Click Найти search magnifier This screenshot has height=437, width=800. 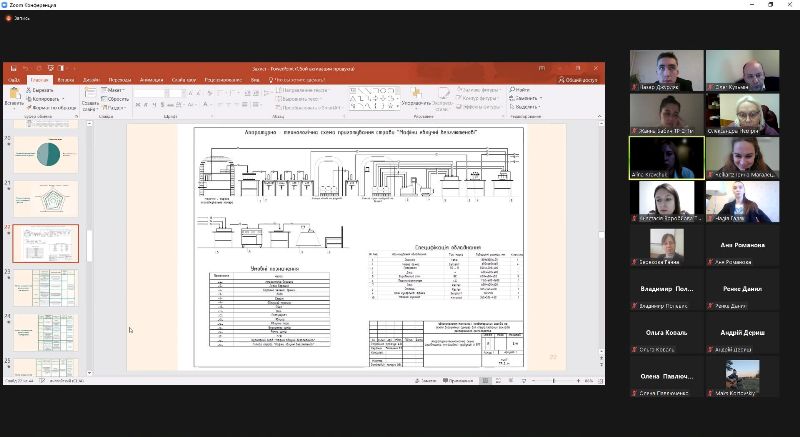[x=519, y=90]
